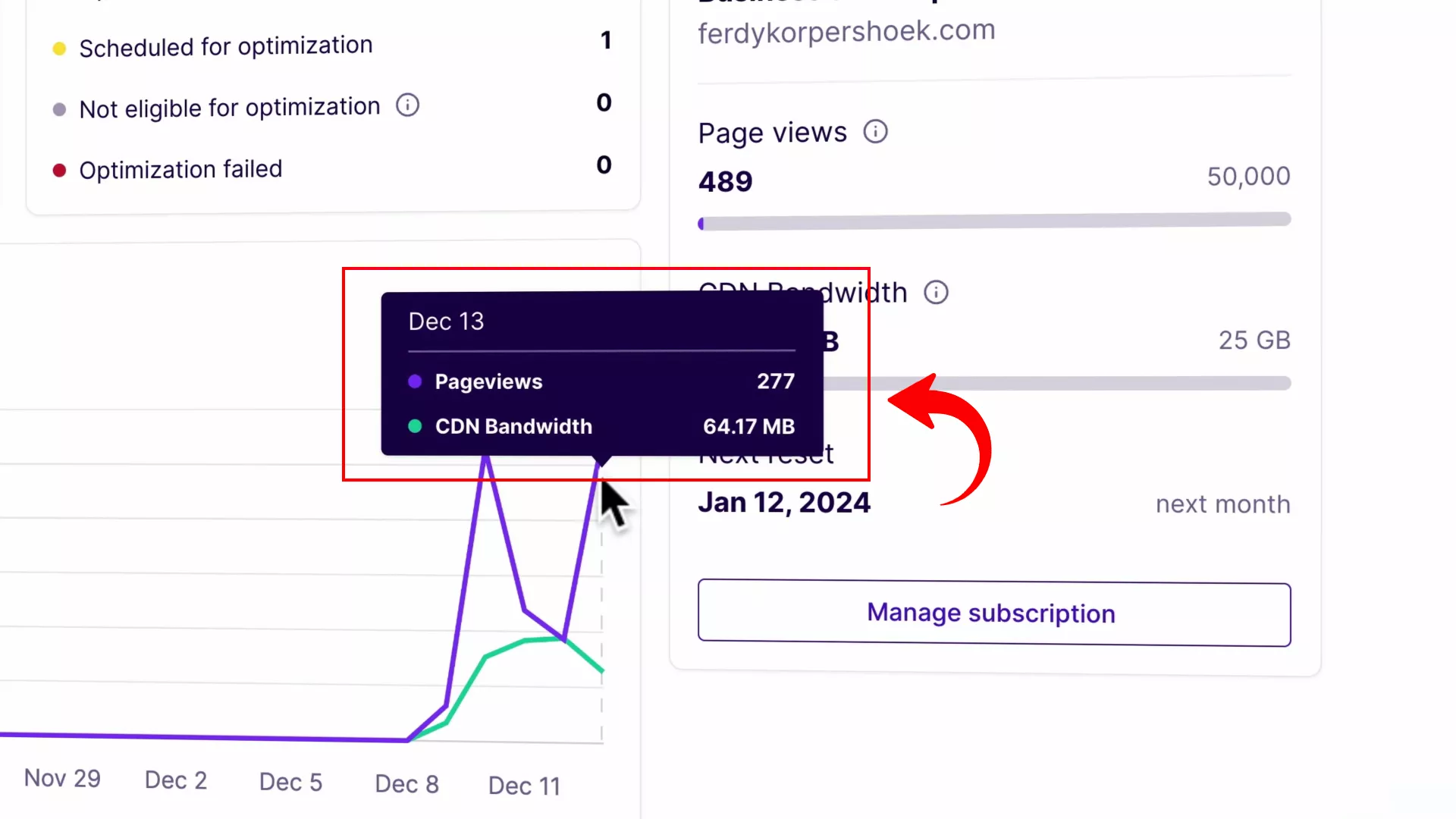Click the Dec 11 axis label
The image size is (1456, 819).
coord(524,786)
